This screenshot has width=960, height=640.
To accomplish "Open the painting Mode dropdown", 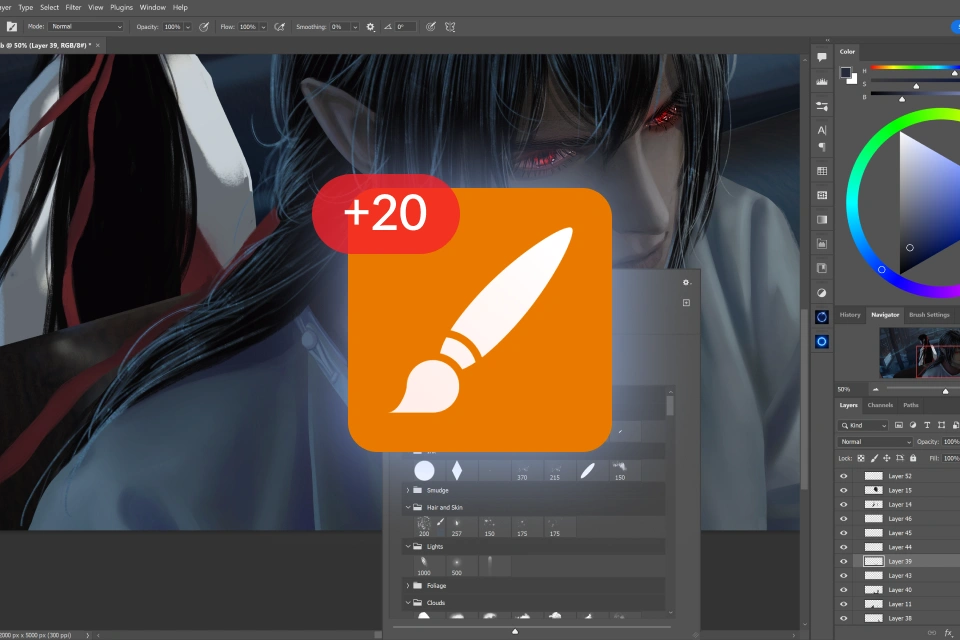I will (x=86, y=27).
